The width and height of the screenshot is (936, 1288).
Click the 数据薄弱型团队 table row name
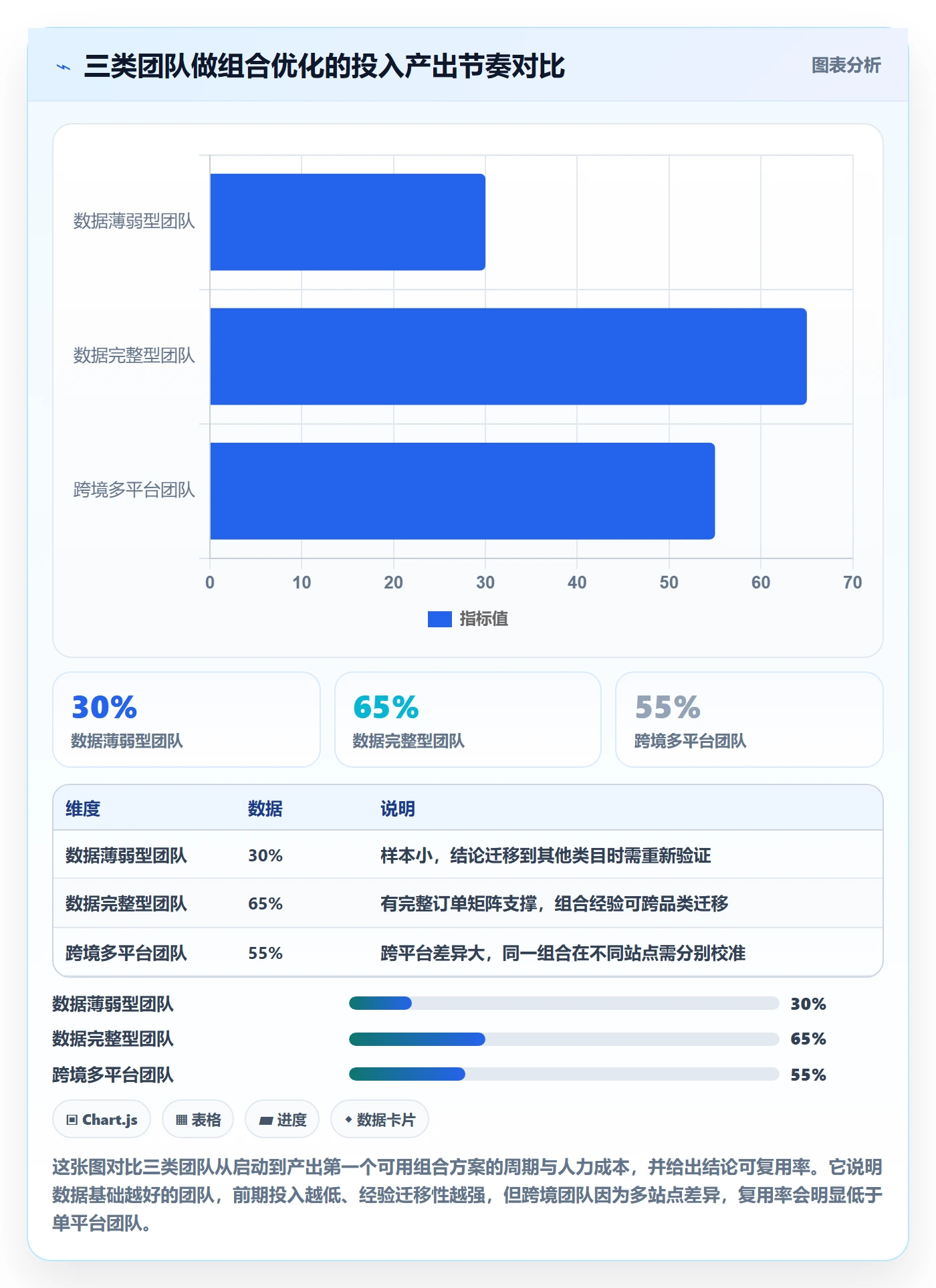point(126,855)
